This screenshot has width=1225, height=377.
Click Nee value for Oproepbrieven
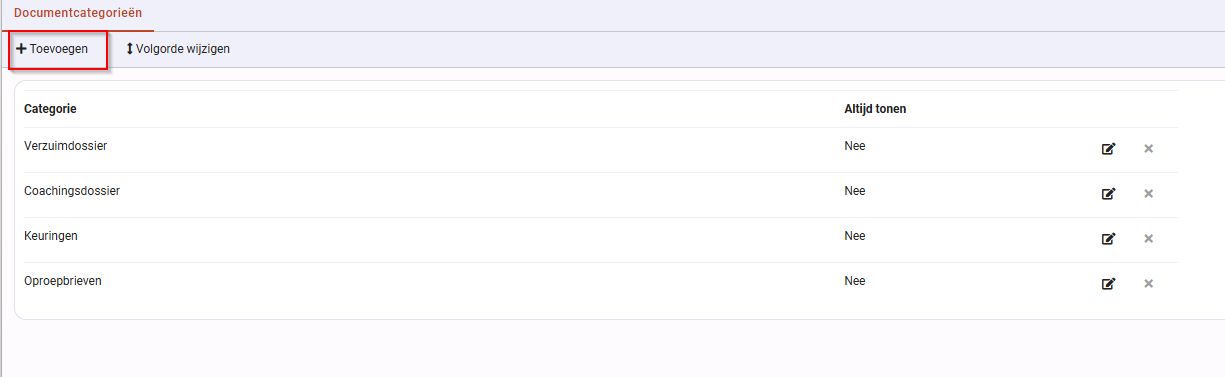click(855, 281)
